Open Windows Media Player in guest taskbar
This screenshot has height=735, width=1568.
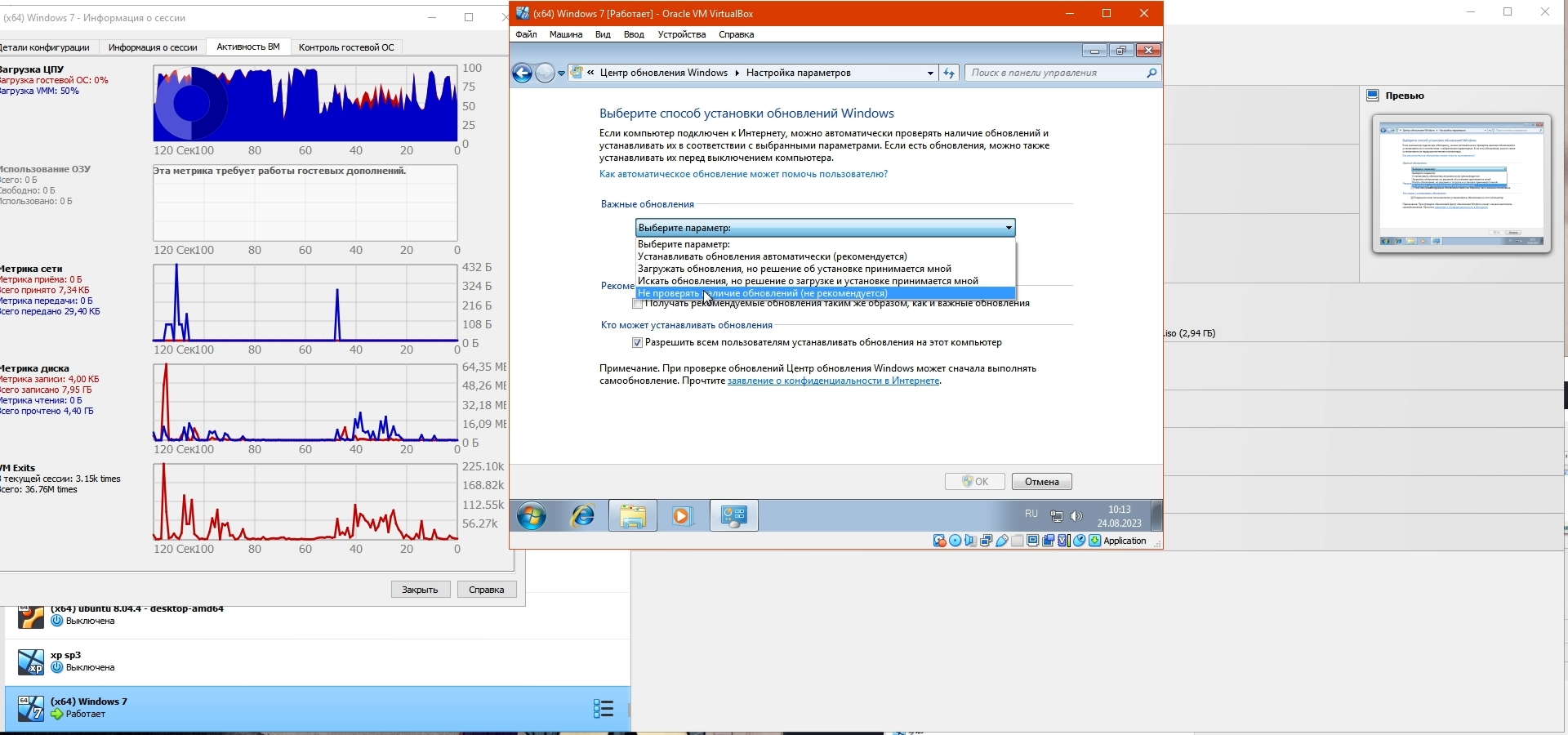pos(683,515)
